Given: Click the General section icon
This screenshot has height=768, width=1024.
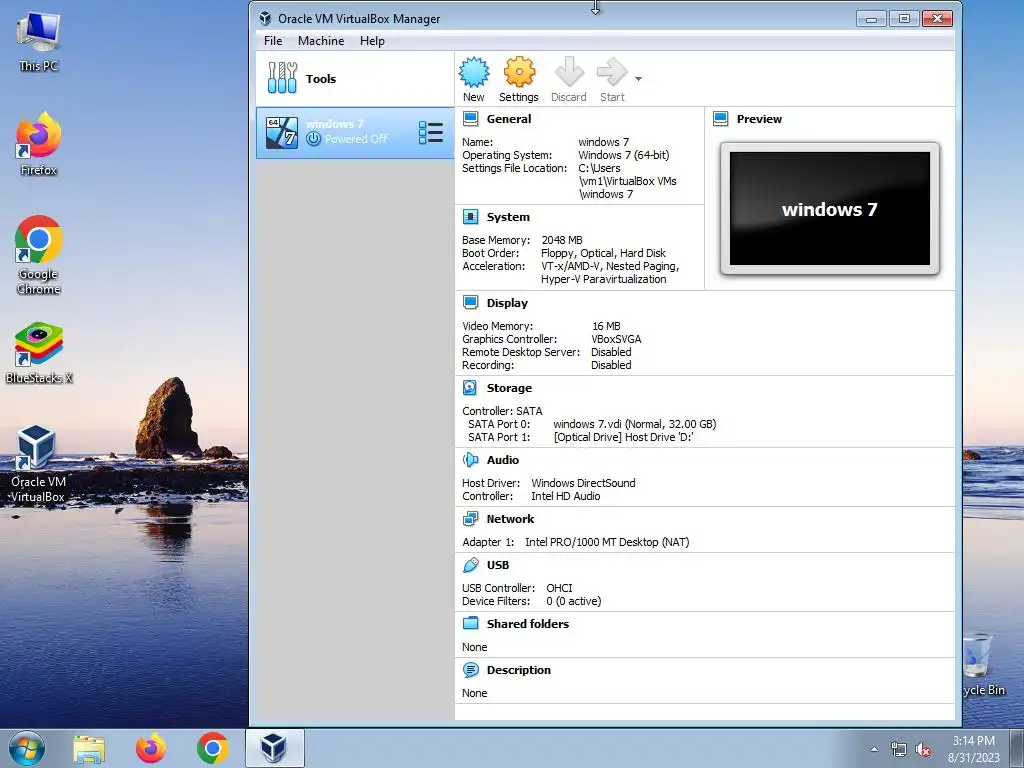Looking at the screenshot, I should 470,119.
